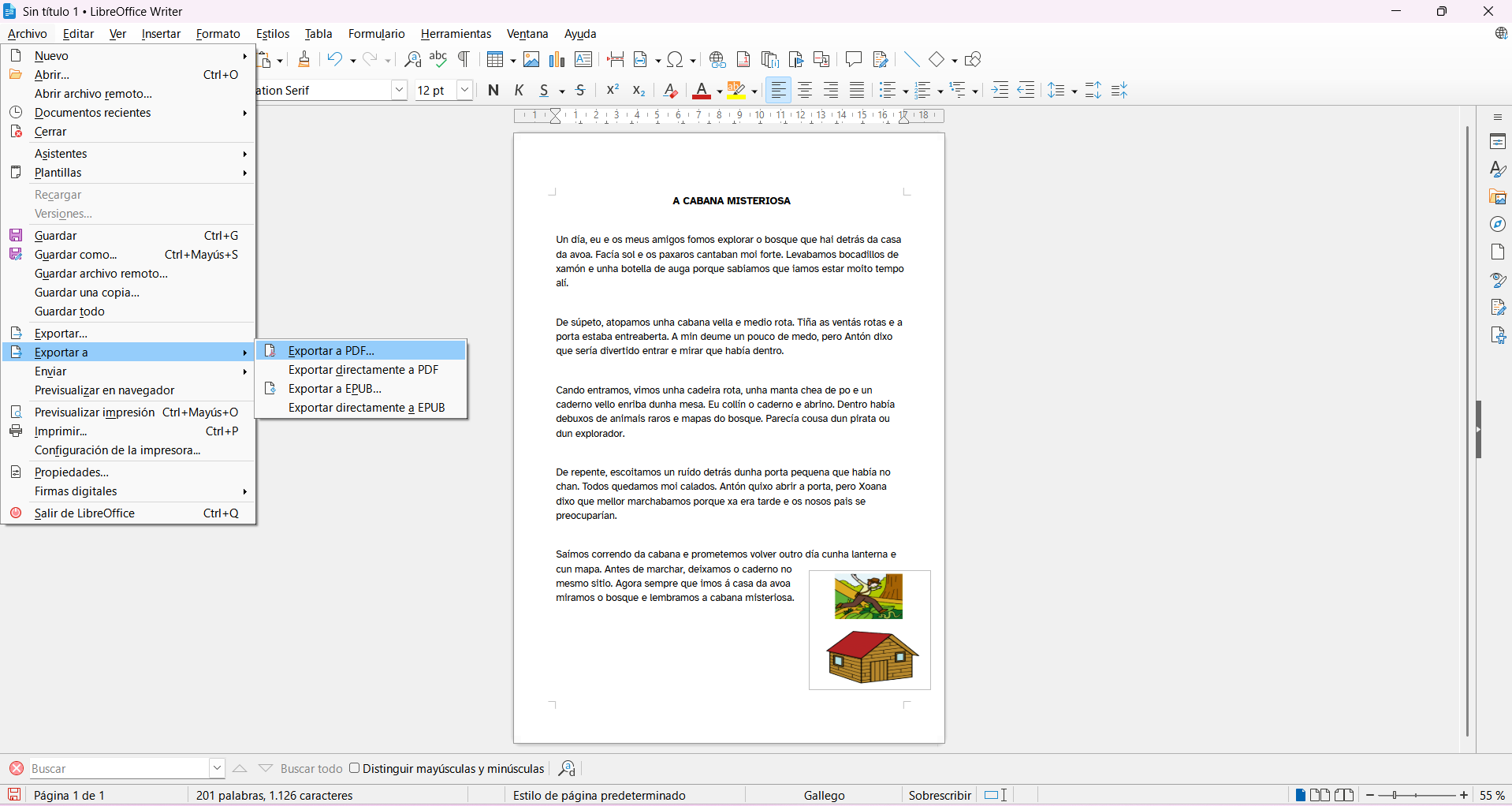Screen dimensions: 1512x806
Task: Click the Insert Hyperlink globe icon
Action: (x=717, y=60)
